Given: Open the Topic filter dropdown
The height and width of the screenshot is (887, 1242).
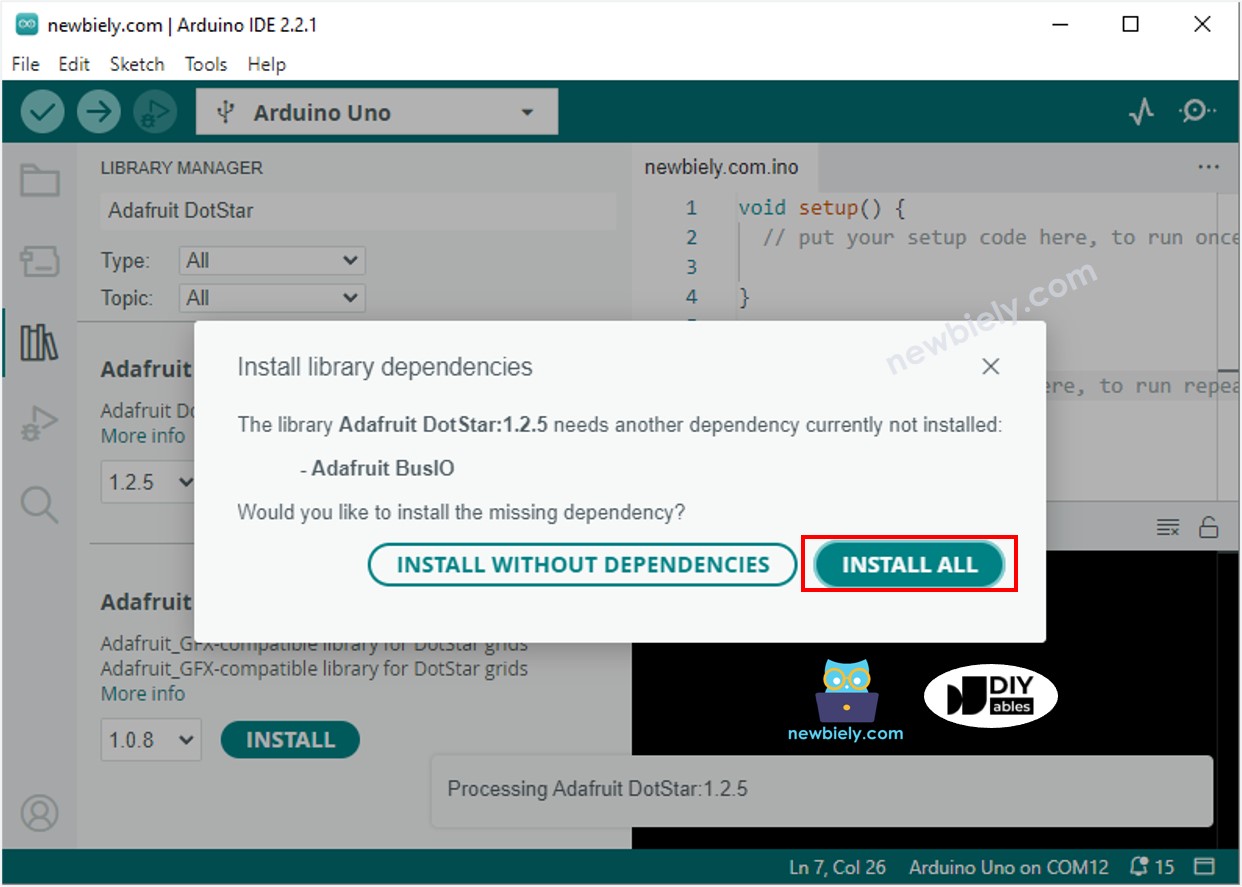Looking at the screenshot, I should coord(270,297).
